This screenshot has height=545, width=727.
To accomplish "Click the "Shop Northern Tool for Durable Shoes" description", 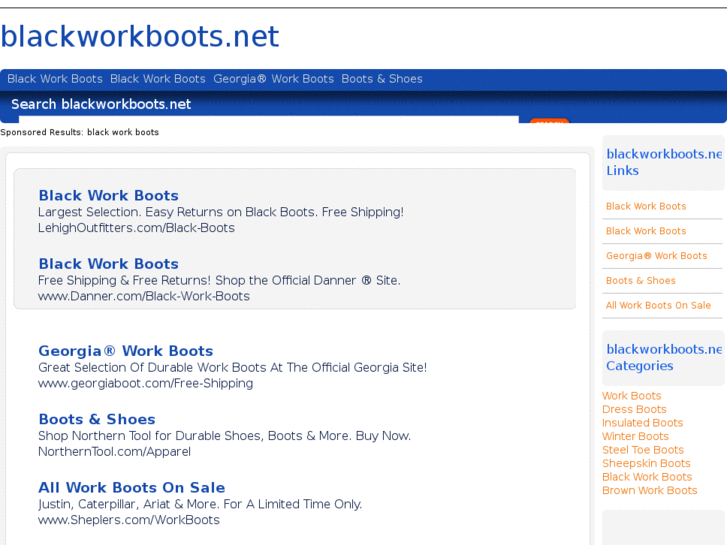I will [224, 436].
